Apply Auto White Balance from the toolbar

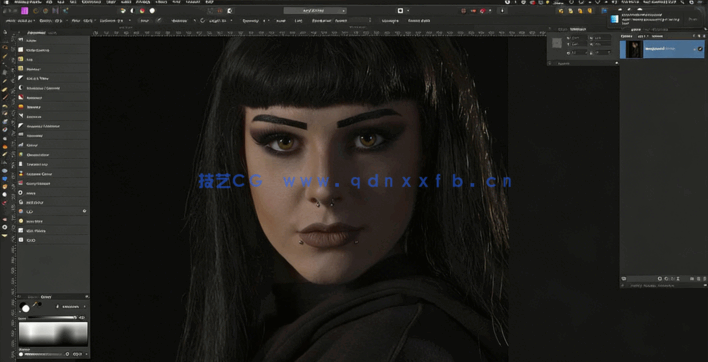coord(152,10)
